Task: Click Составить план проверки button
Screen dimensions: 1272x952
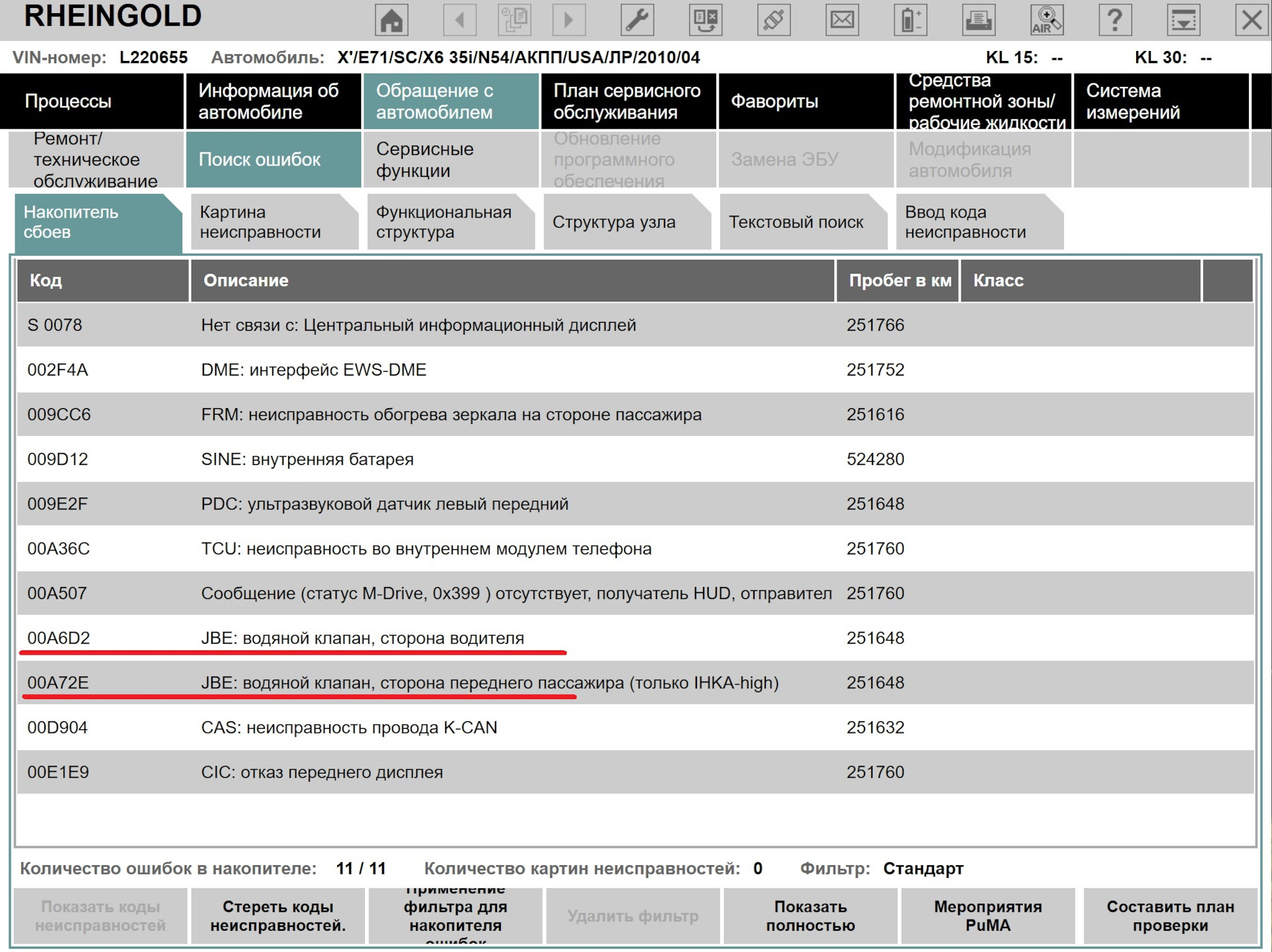Action: pyautogui.click(x=1171, y=916)
